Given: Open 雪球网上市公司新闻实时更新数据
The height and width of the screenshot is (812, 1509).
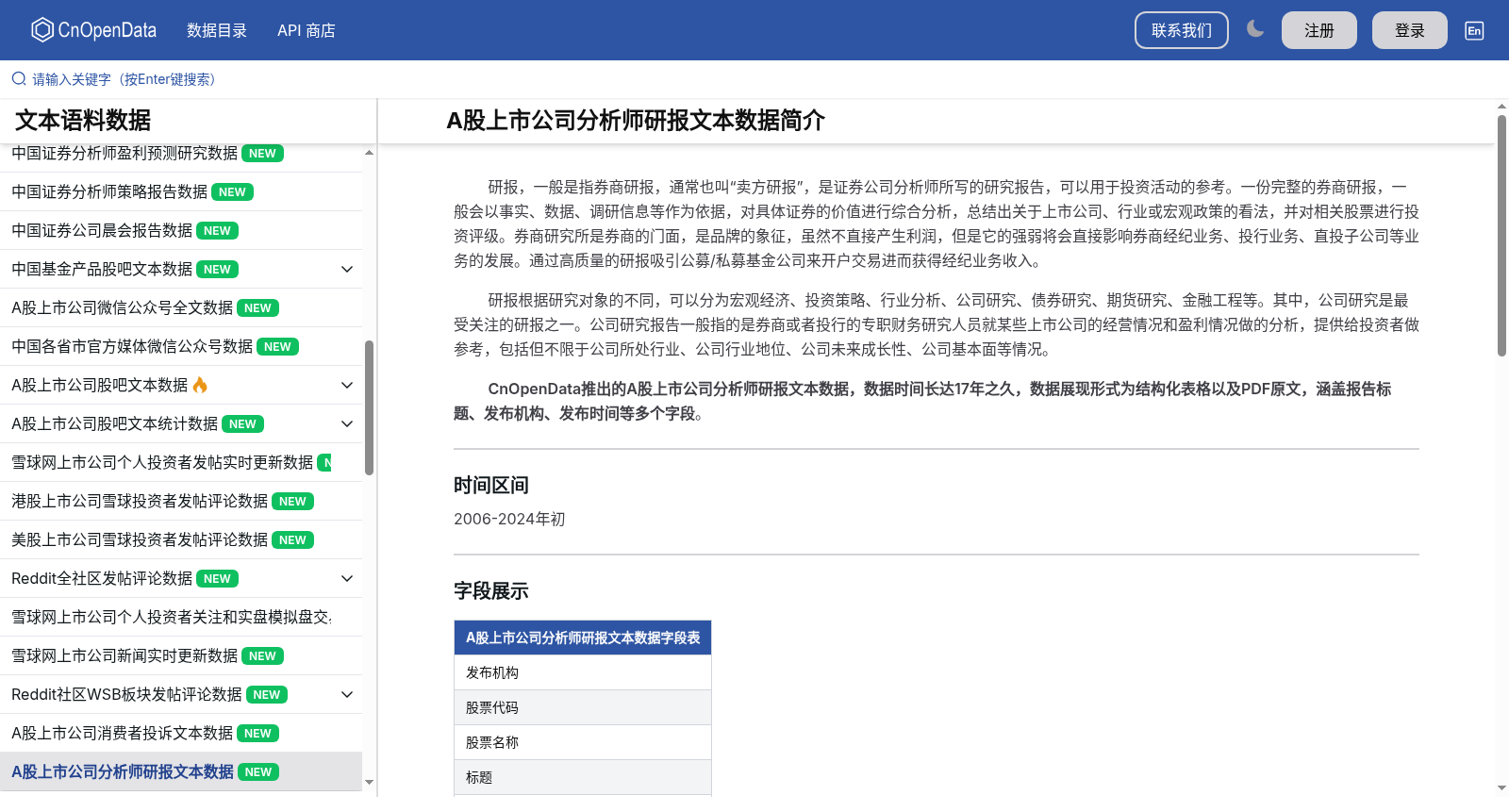Looking at the screenshot, I should tap(124, 655).
